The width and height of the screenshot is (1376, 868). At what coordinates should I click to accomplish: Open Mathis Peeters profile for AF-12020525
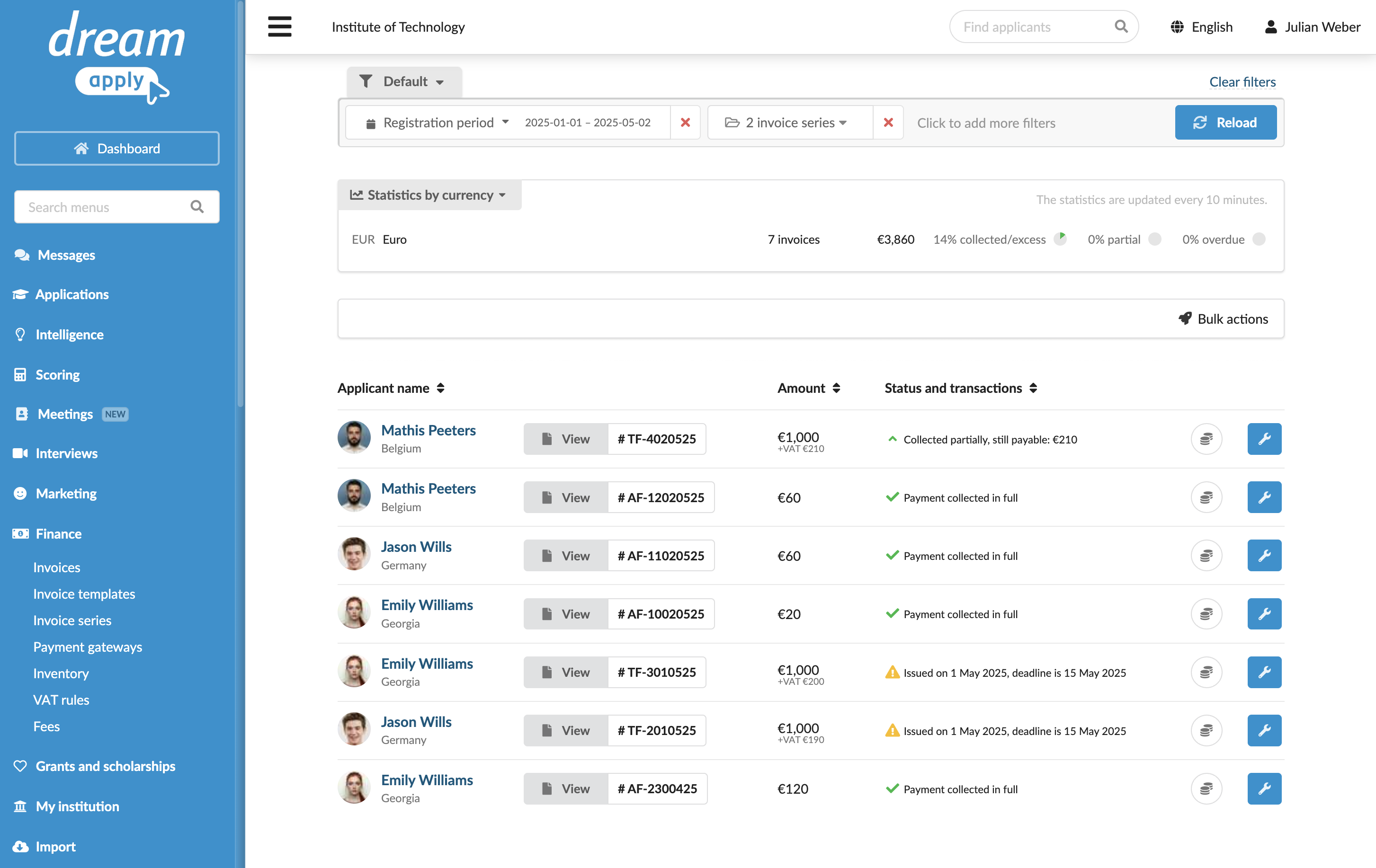tap(428, 488)
